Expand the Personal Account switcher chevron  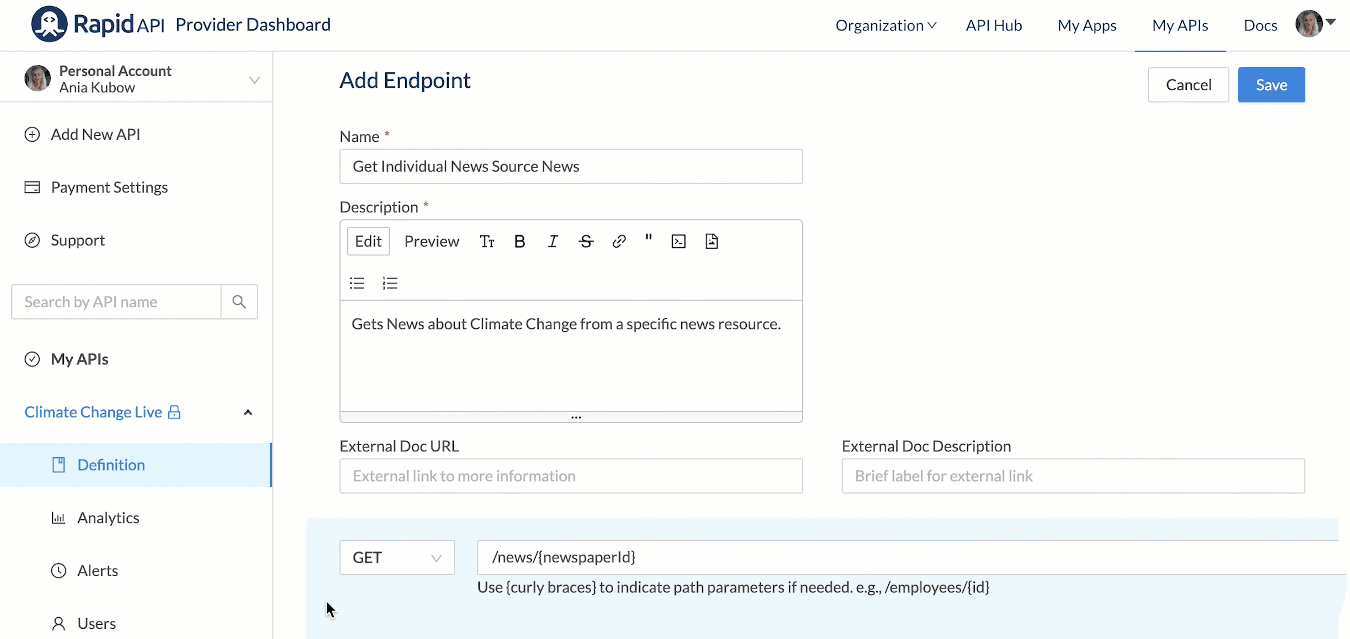click(254, 80)
